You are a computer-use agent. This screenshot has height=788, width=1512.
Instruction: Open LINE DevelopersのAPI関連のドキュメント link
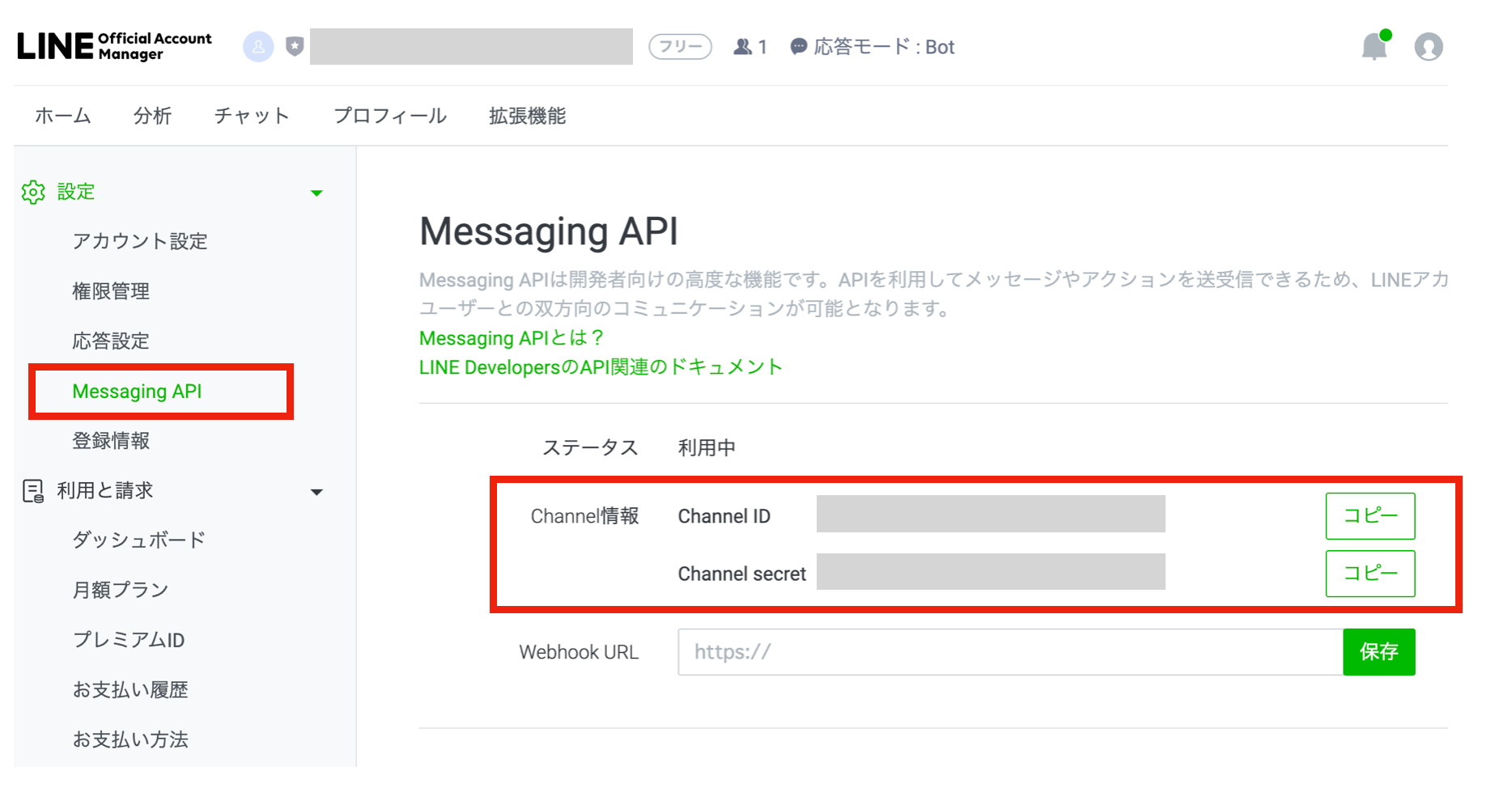601,367
